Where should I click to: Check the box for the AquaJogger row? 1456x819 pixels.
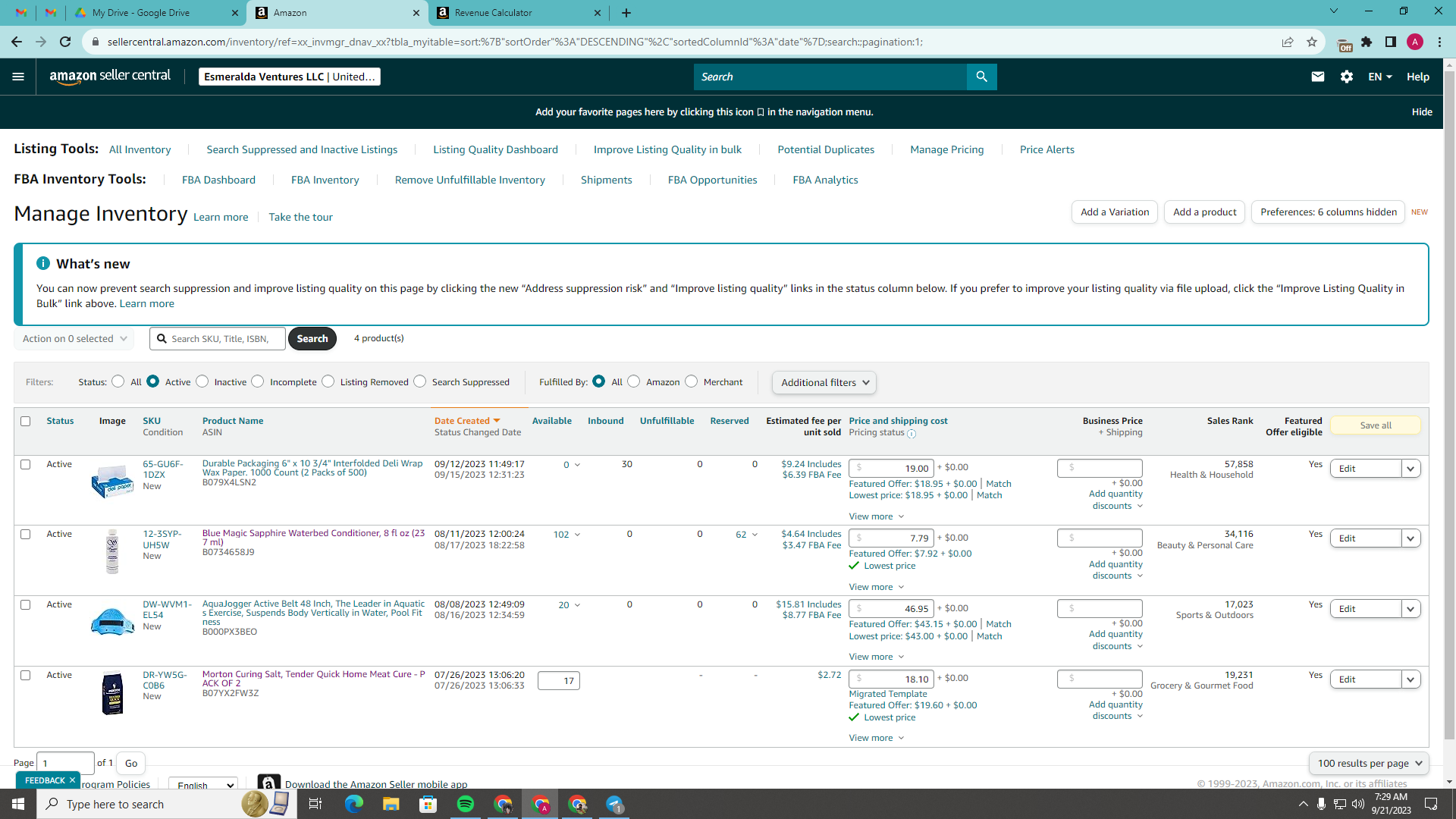[26, 605]
